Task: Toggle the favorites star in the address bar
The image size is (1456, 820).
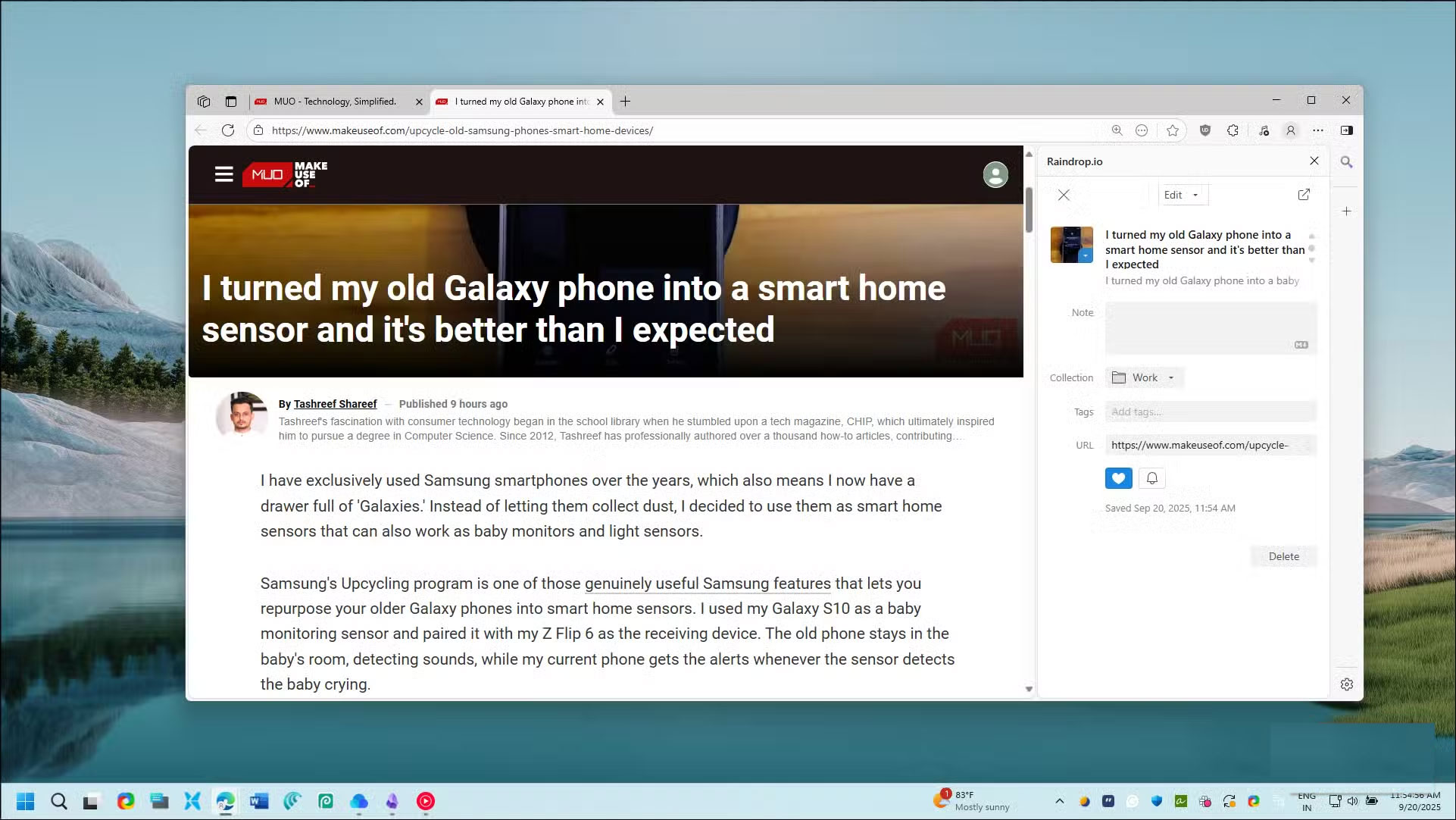Action: 1173,130
